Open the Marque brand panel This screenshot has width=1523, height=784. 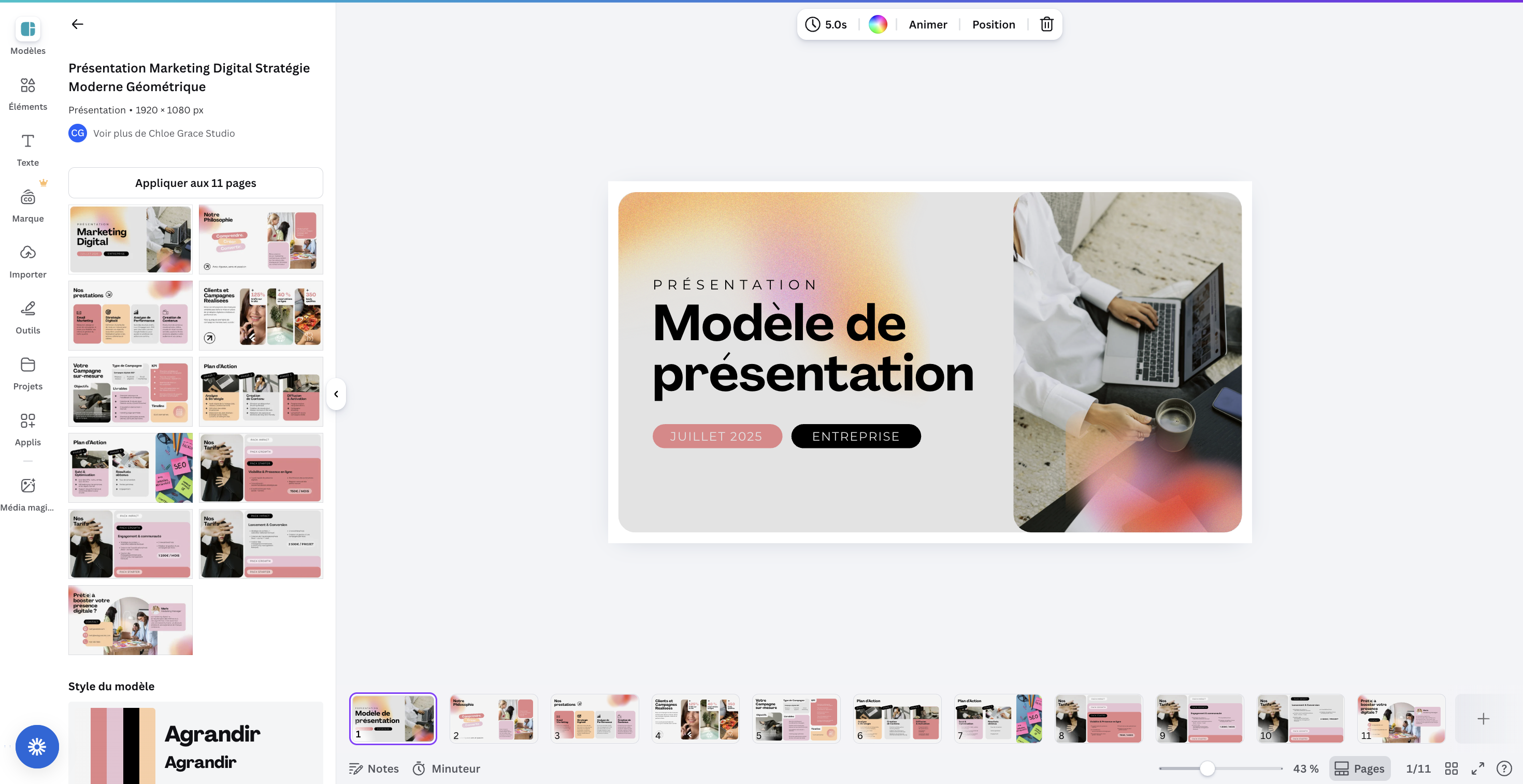(28, 205)
